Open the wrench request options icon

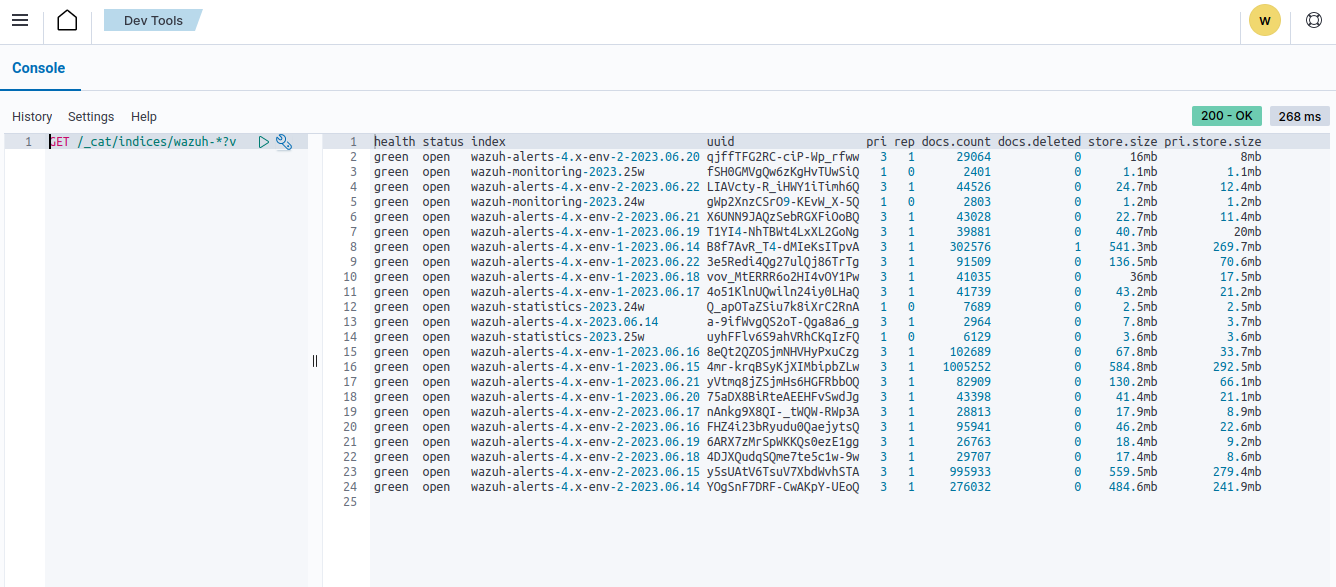point(283,142)
